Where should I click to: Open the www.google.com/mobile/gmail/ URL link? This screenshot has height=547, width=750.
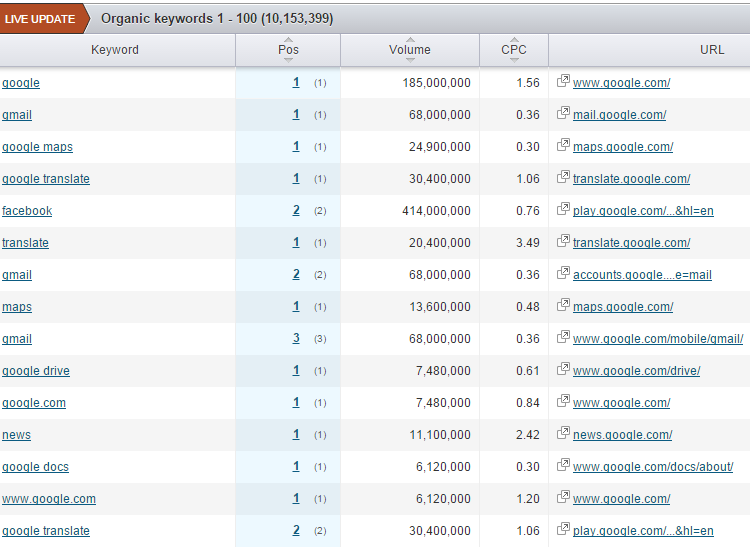[658, 339]
